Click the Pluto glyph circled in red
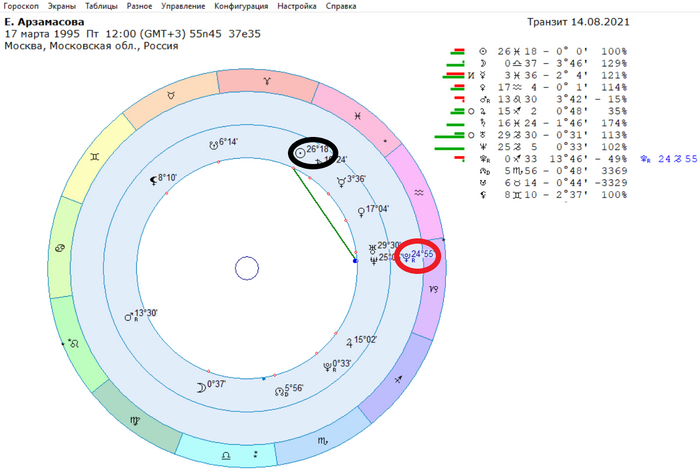Screen dimensions: 700x473 pyautogui.click(x=407, y=257)
